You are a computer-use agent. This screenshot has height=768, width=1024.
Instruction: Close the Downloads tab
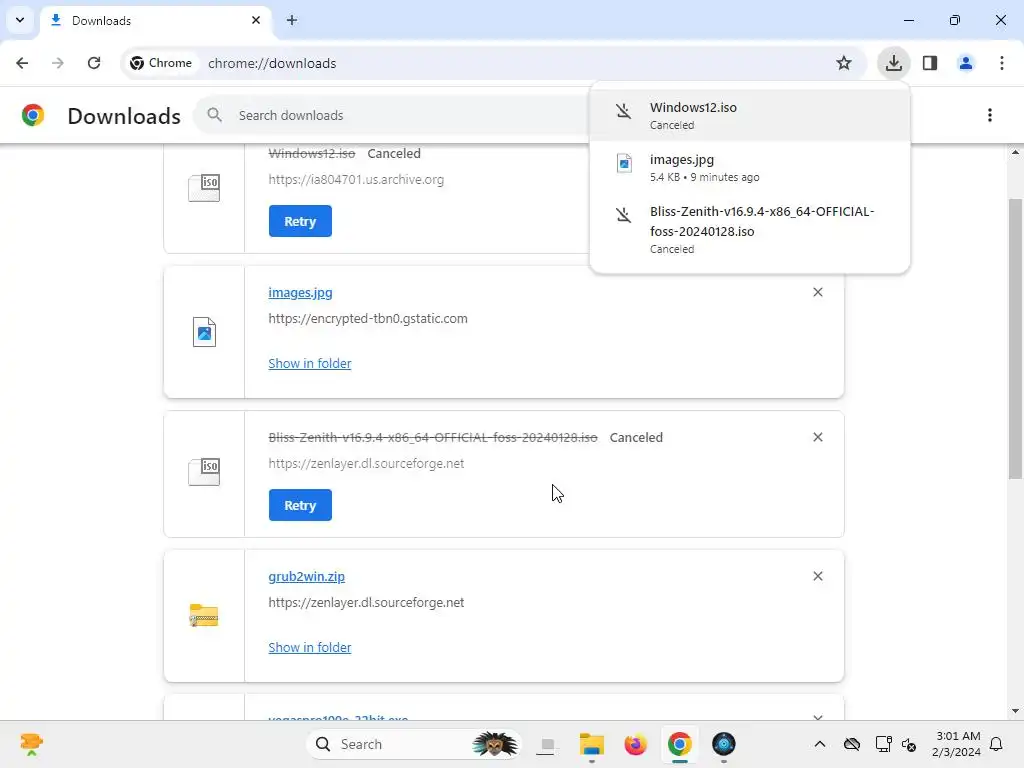click(x=256, y=20)
